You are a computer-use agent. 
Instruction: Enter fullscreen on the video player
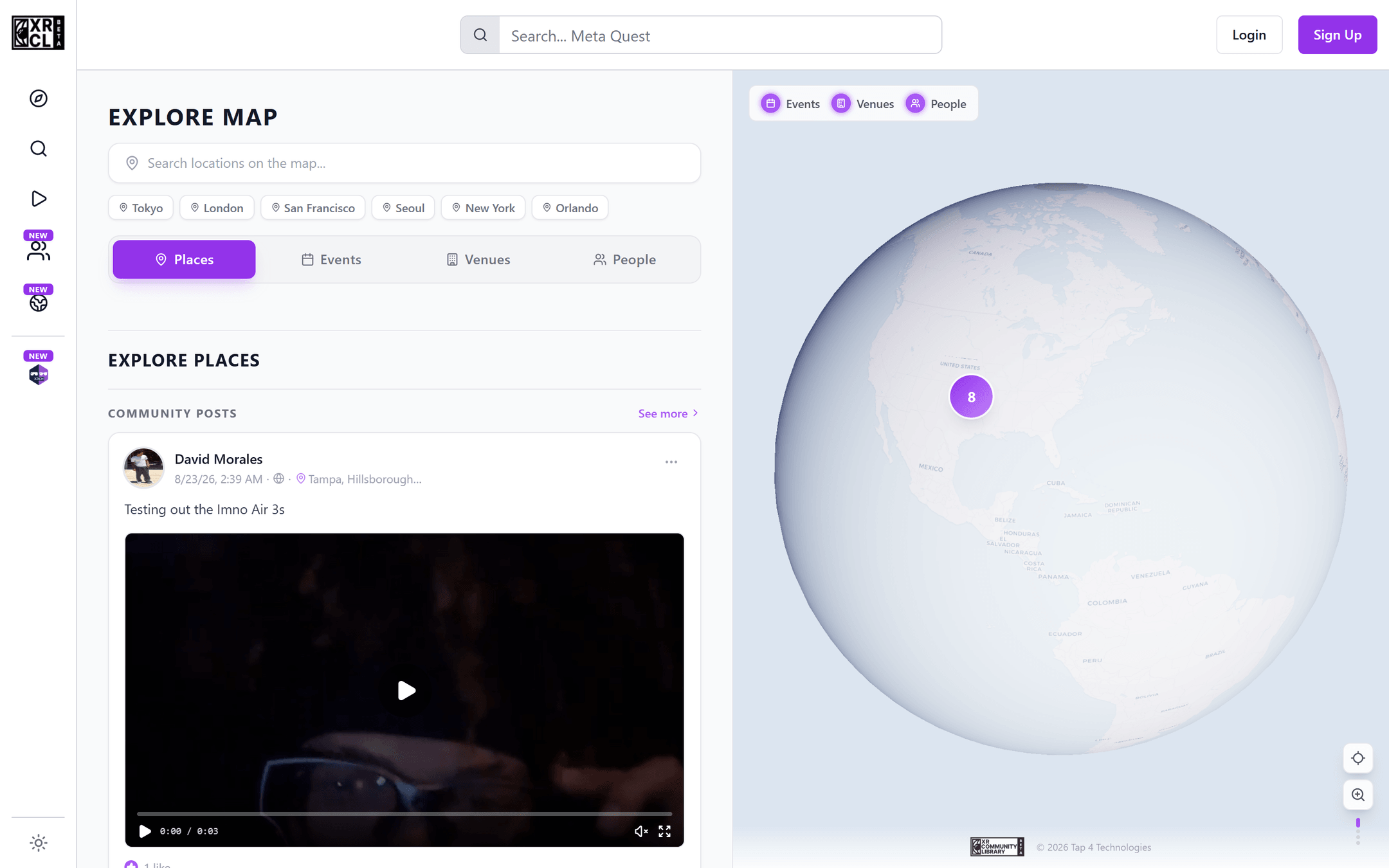pyautogui.click(x=664, y=831)
